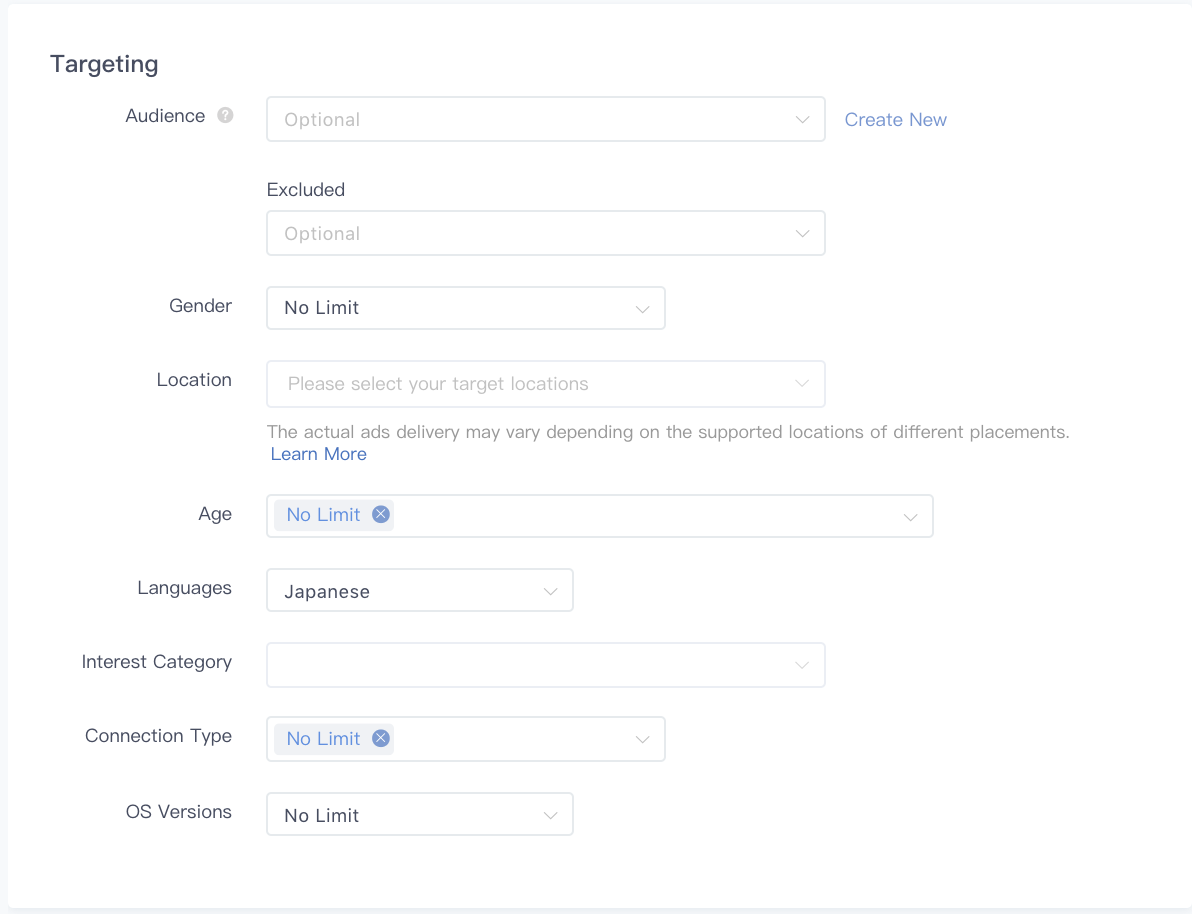Expand the Audience dropdown chevron

point(802,120)
